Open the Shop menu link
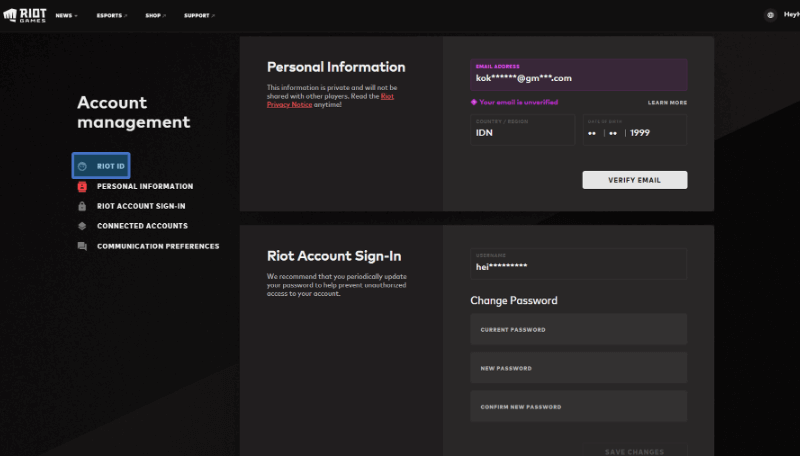Viewport: 800px width, 456px height. tap(156, 16)
